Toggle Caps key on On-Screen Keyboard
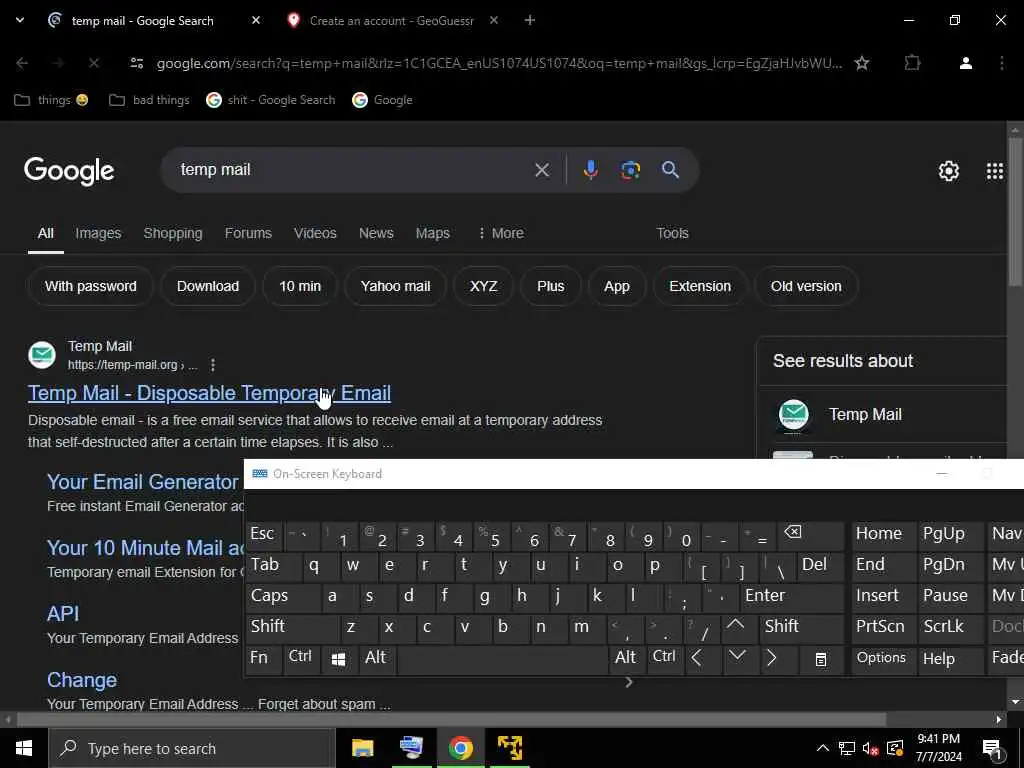The height and width of the screenshot is (768, 1024). [x=283, y=596]
